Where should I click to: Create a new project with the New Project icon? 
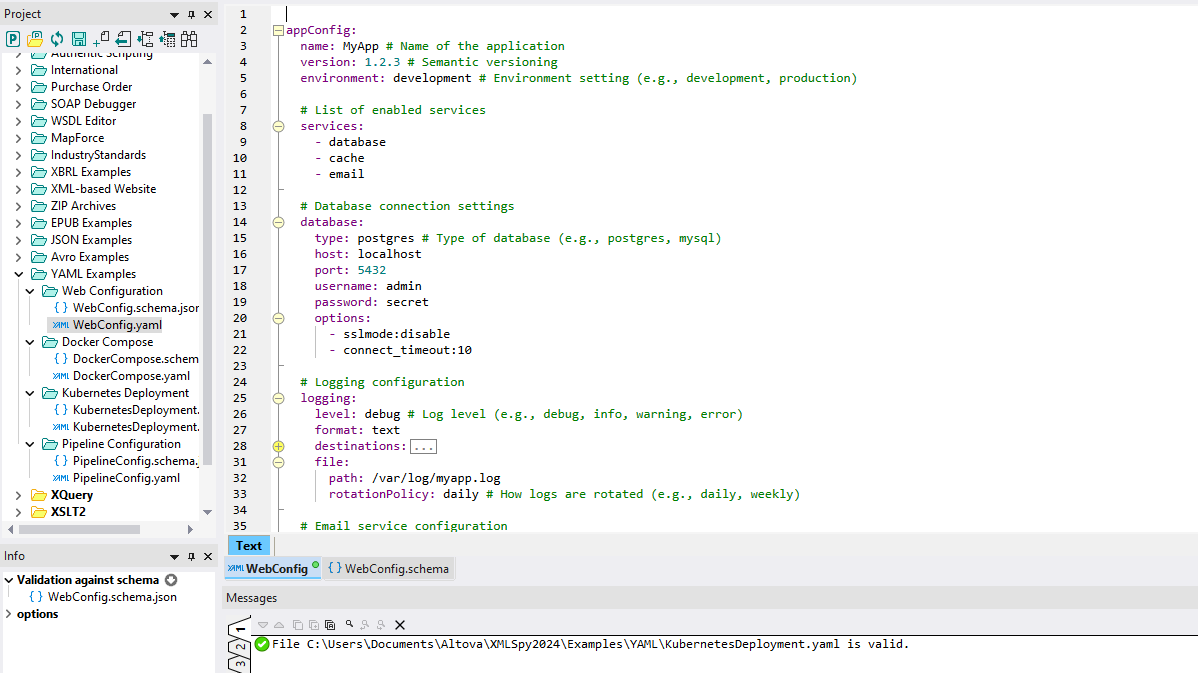pyautogui.click(x=12, y=38)
